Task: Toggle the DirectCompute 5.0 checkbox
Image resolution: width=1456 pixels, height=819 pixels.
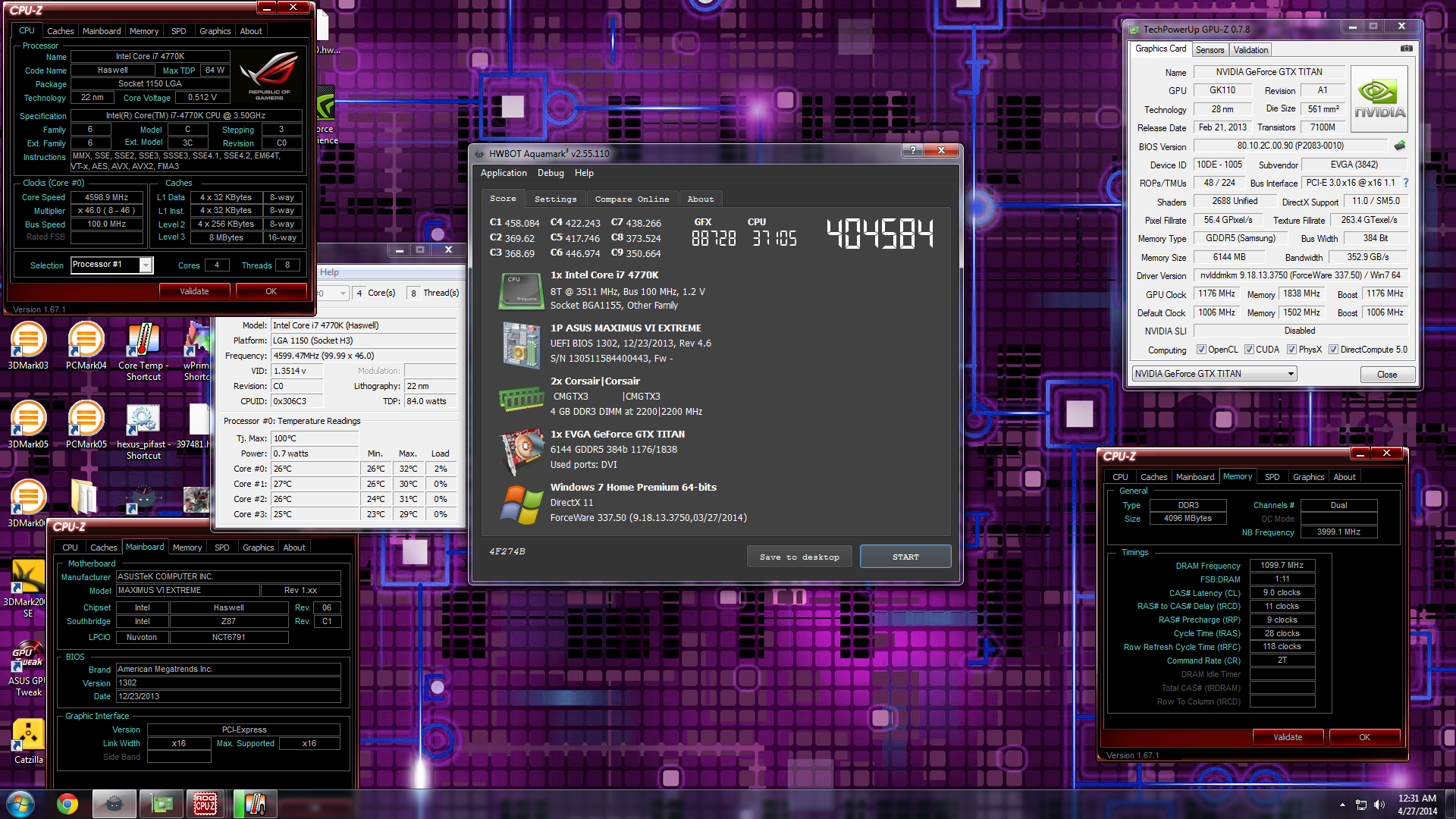Action: point(1333,350)
